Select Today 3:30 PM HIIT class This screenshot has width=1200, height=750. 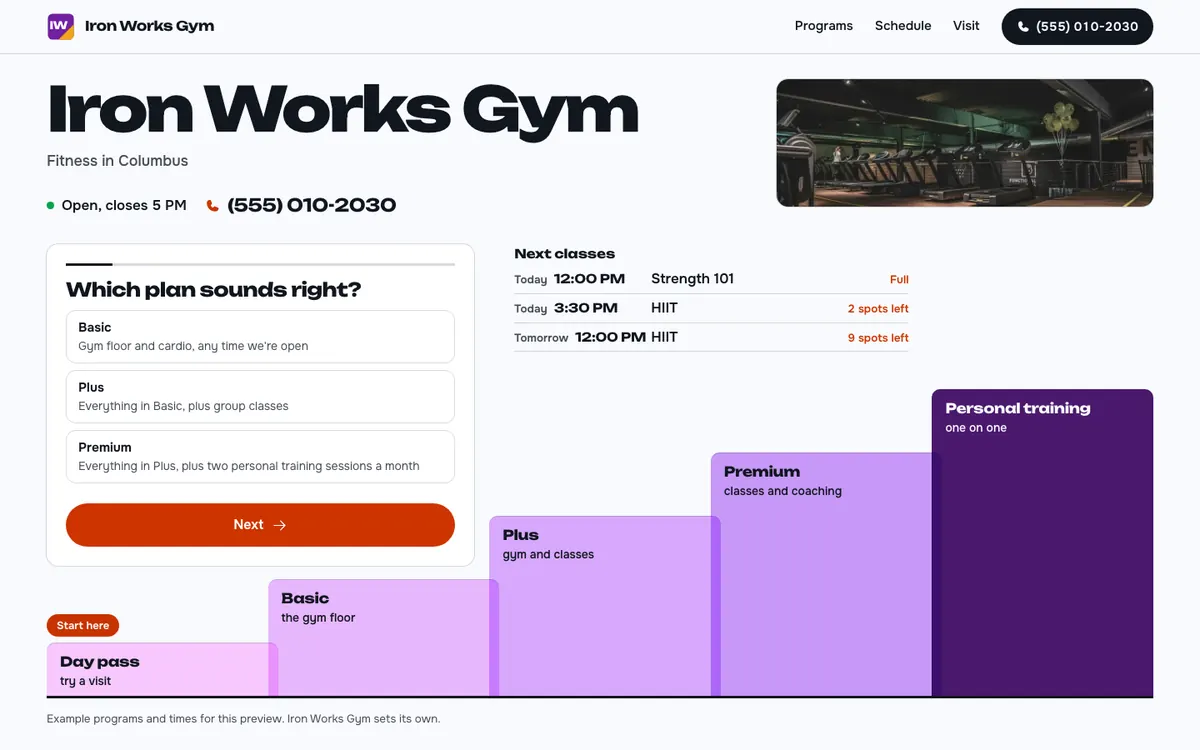[x=711, y=308]
